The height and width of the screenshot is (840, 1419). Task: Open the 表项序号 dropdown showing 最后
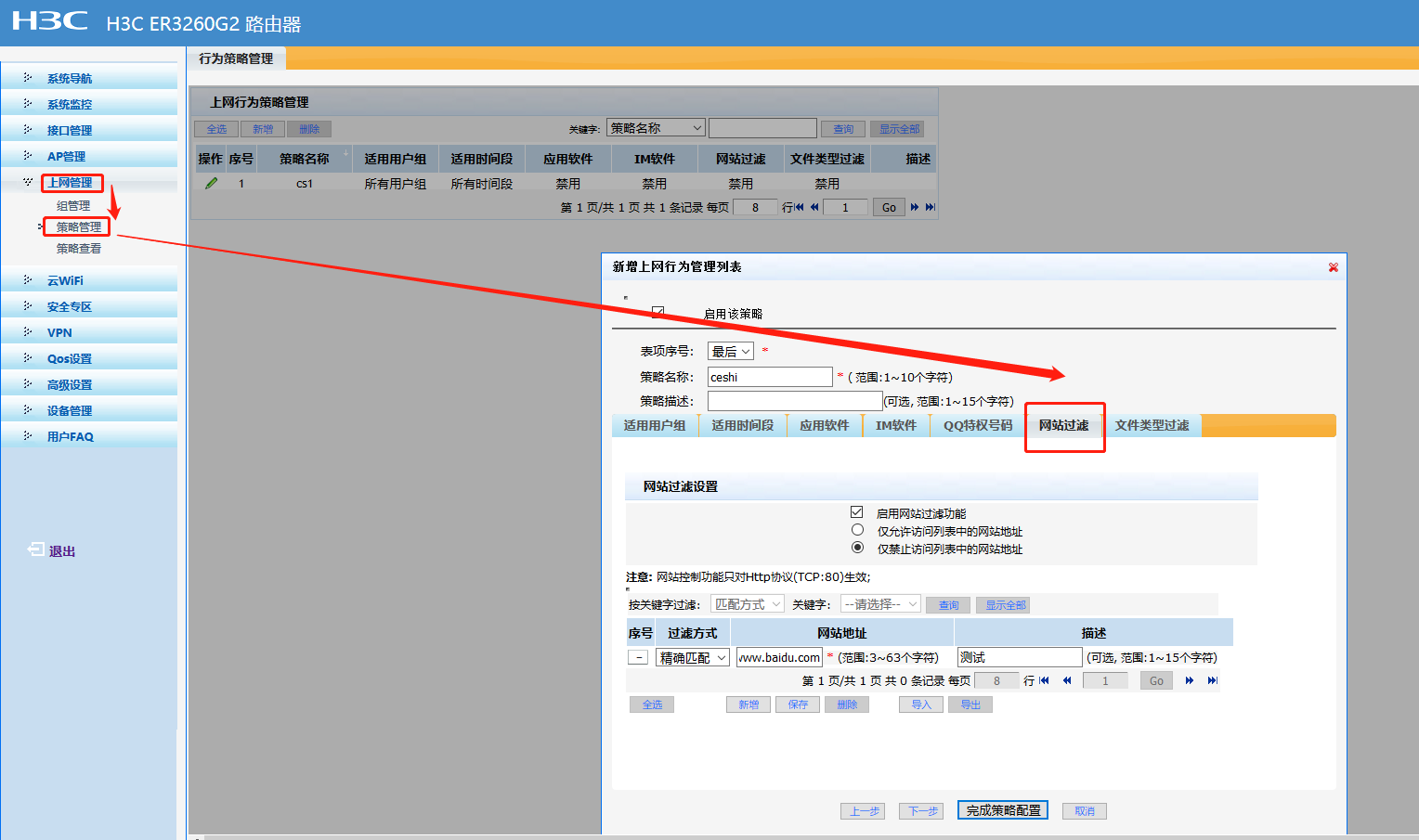tap(731, 352)
